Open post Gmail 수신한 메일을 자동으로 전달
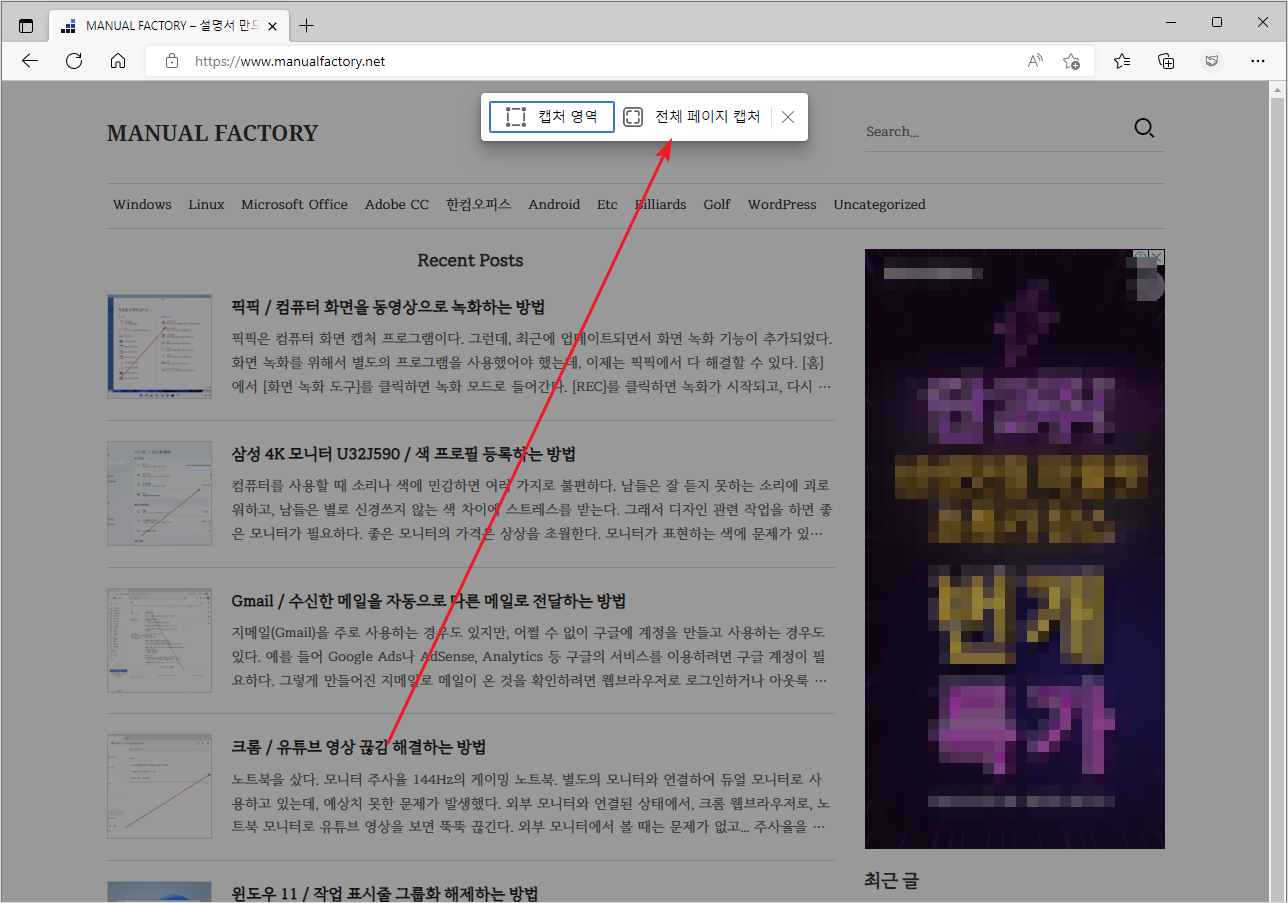 (428, 601)
